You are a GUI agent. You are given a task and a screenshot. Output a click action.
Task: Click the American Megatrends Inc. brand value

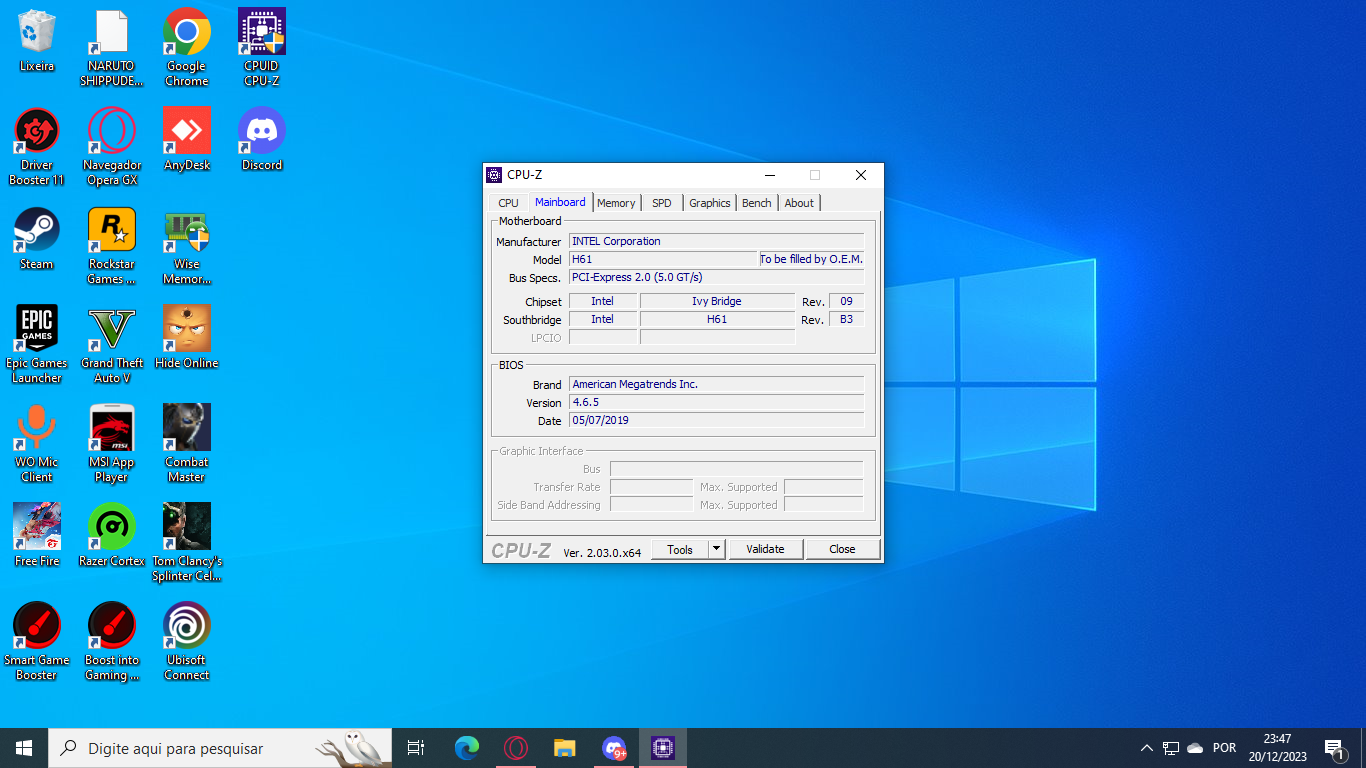pos(716,384)
